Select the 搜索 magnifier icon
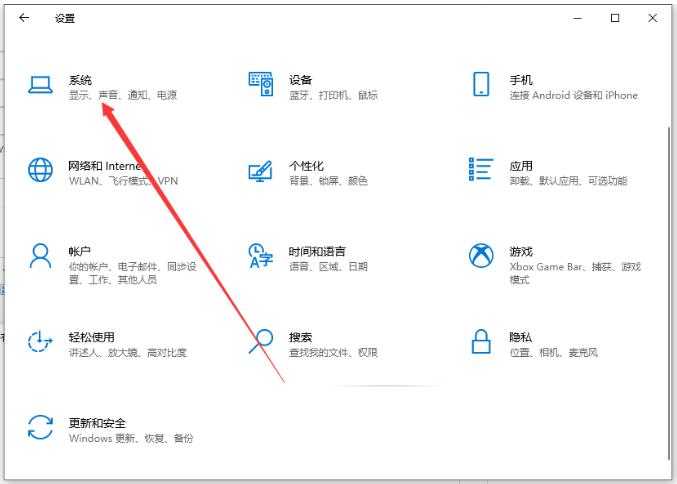This screenshot has height=484, width=677. click(260, 342)
